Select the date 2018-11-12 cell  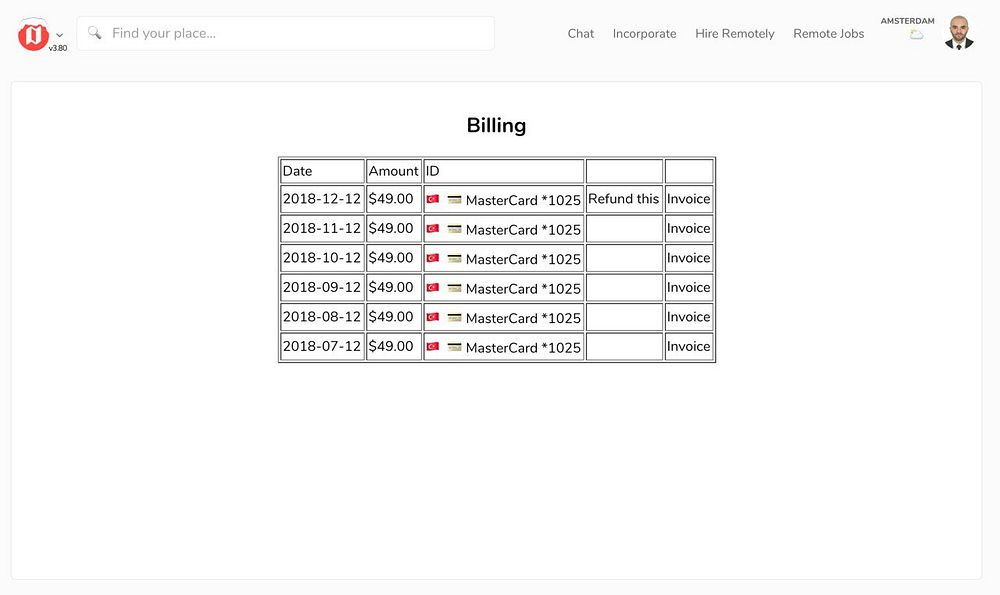pyautogui.click(x=322, y=228)
